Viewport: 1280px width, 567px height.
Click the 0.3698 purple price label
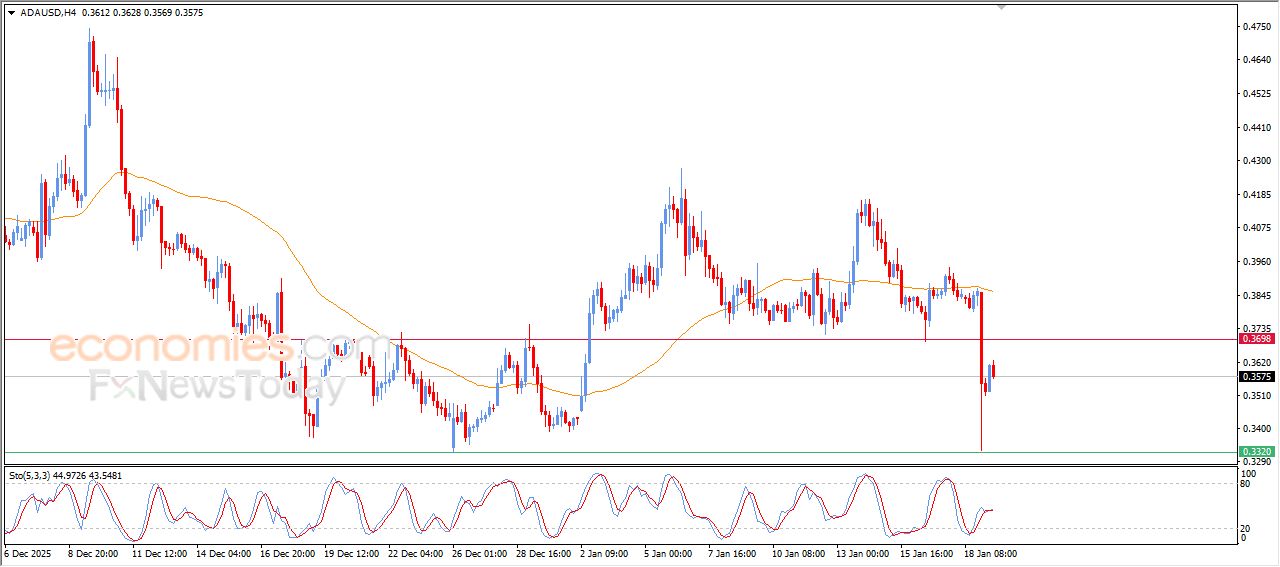[1256, 340]
